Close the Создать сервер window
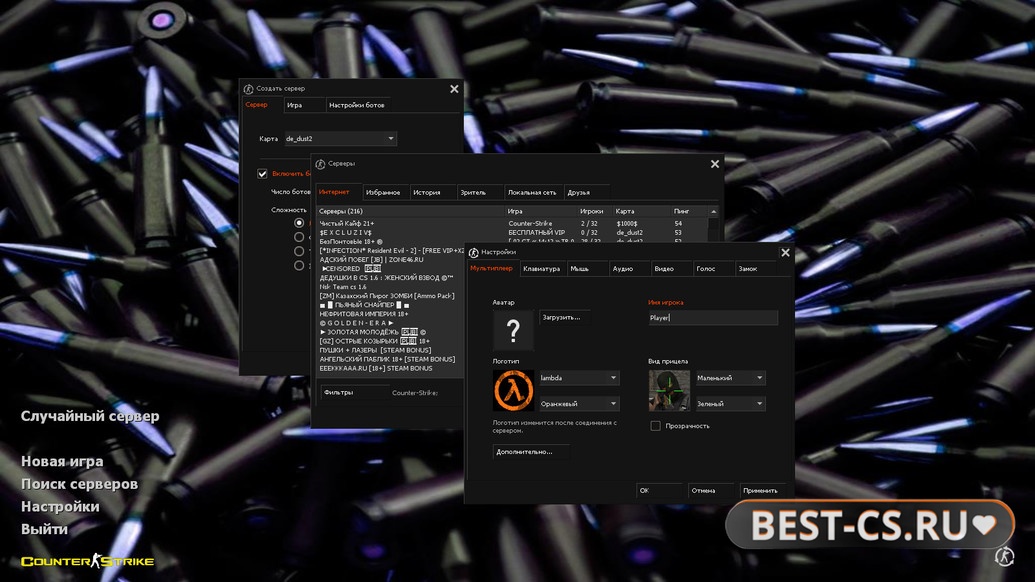 click(x=454, y=88)
